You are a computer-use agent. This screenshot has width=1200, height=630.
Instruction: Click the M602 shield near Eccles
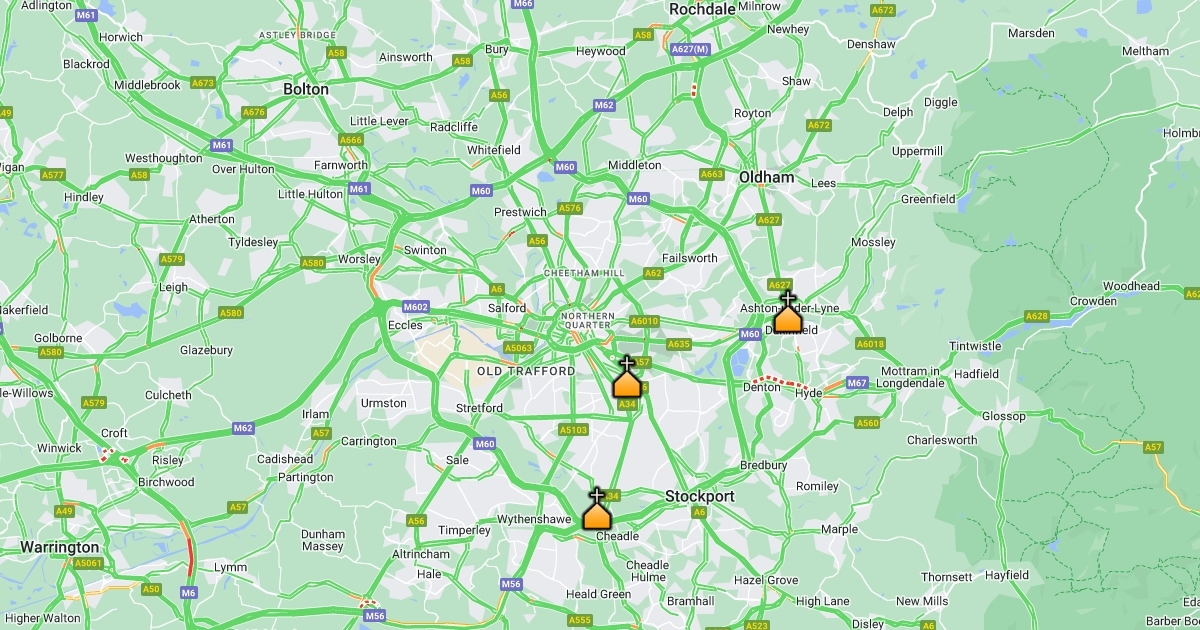(416, 307)
